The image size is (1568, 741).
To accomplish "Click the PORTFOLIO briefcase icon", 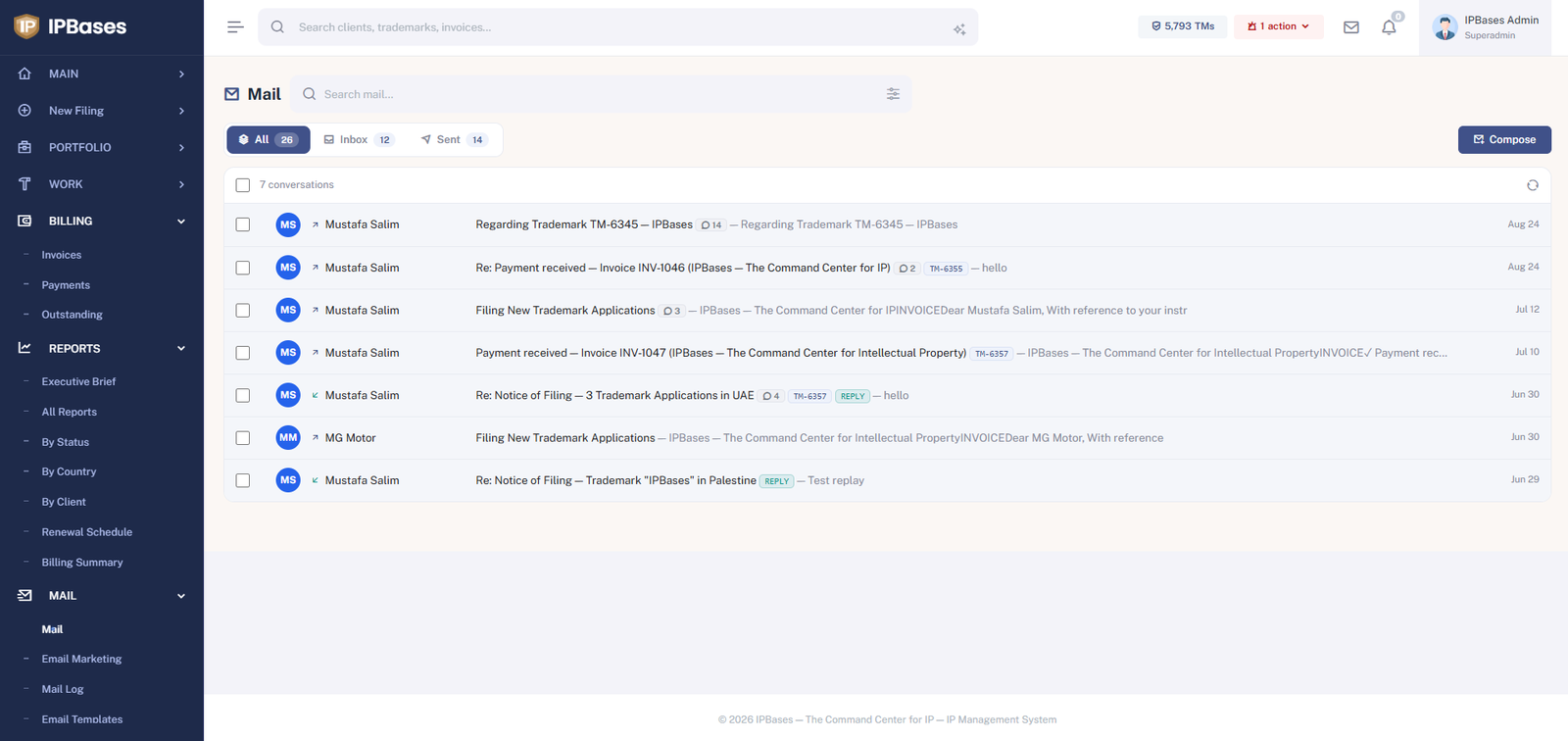I will [24, 147].
